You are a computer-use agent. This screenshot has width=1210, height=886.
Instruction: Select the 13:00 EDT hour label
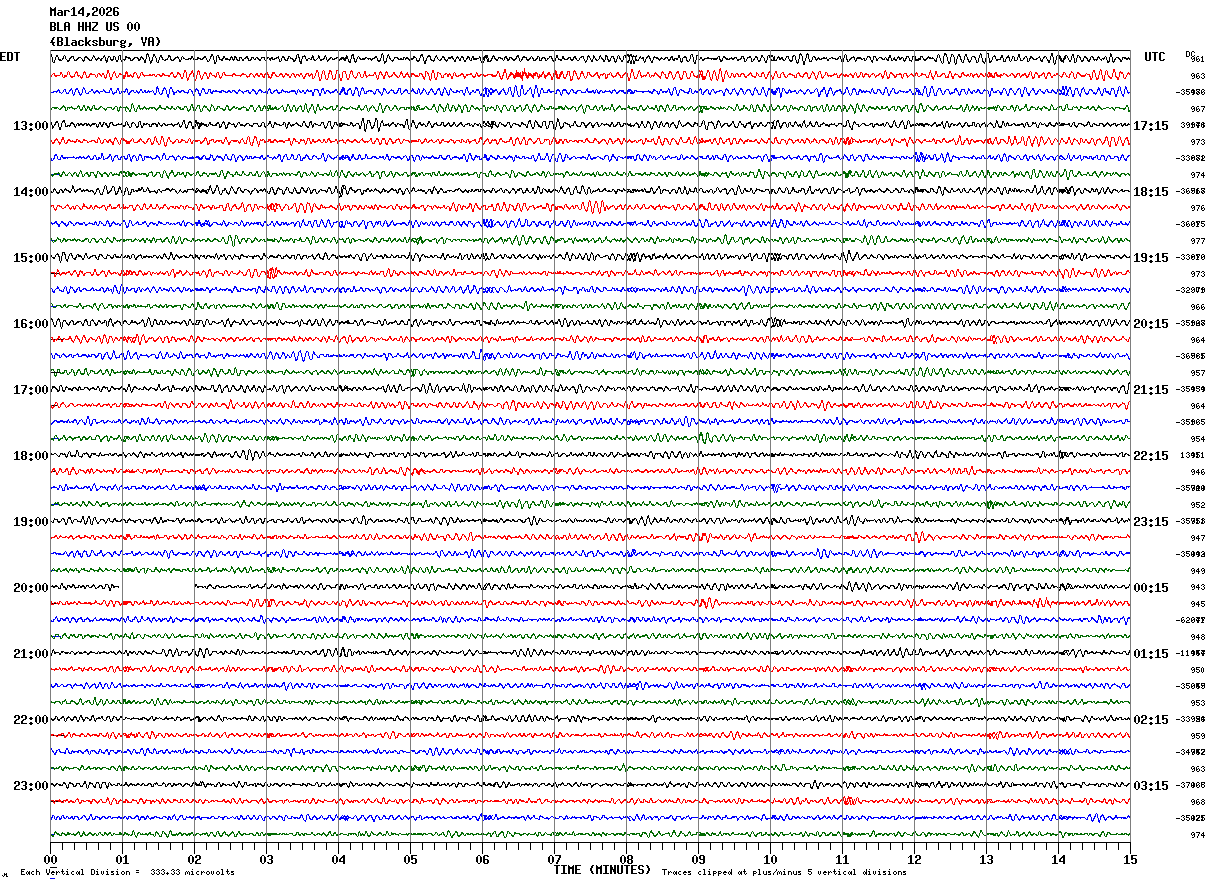point(30,126)
